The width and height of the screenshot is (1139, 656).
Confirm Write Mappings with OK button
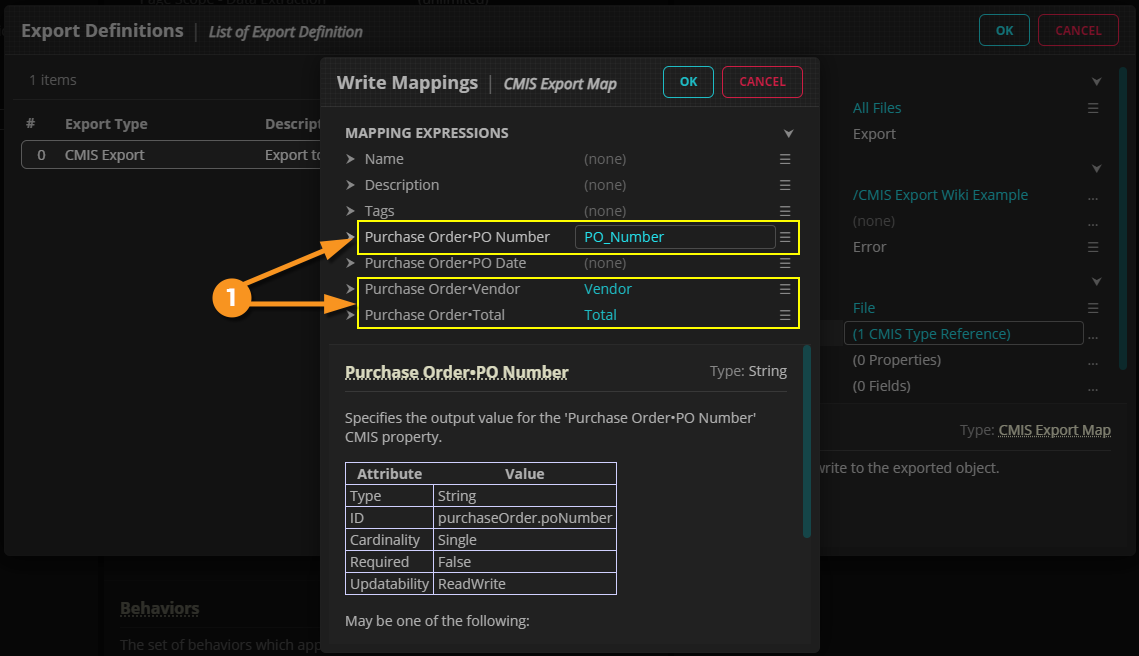pos(688,82)
